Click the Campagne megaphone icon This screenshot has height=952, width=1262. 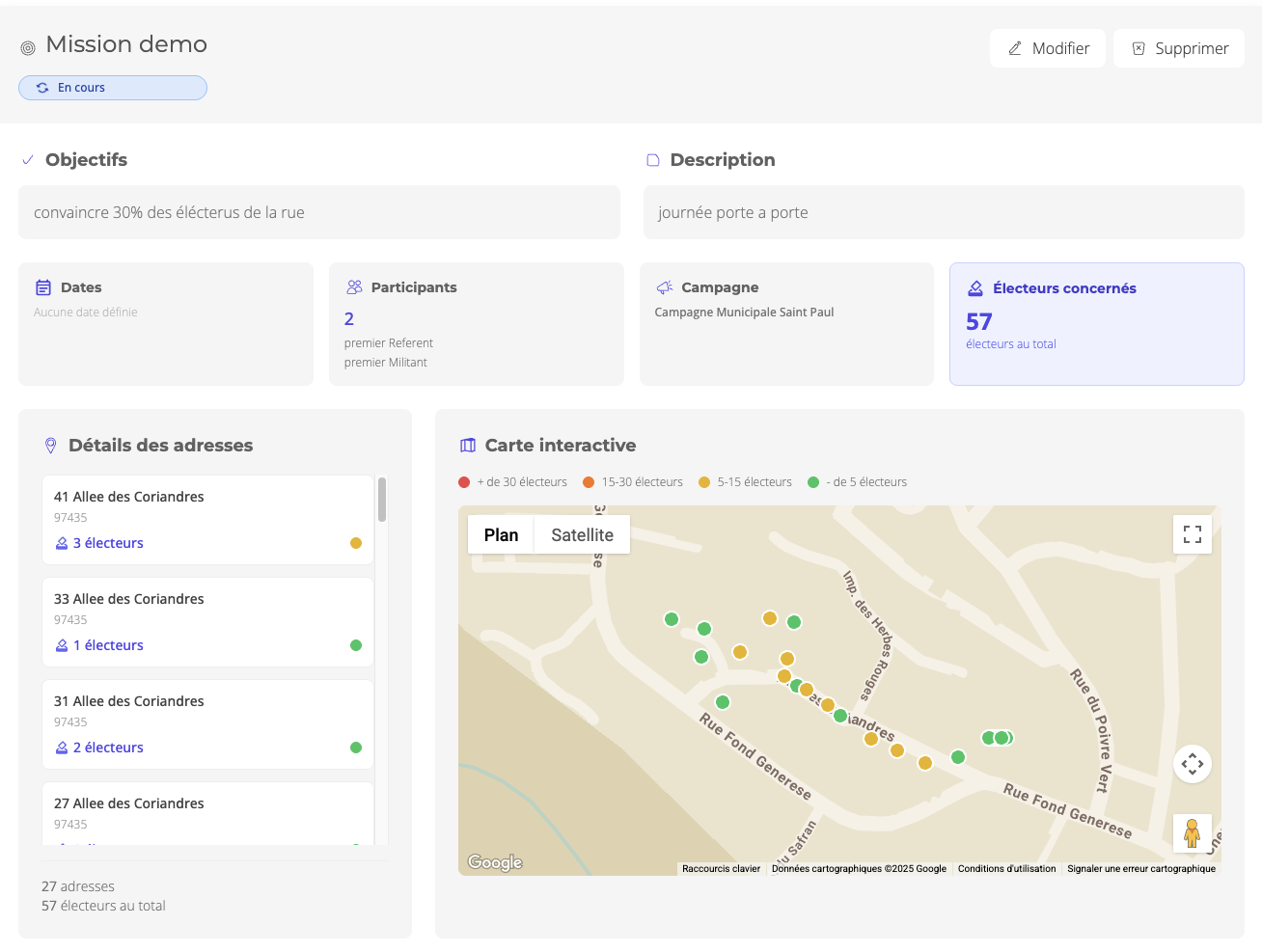[665, 287]
